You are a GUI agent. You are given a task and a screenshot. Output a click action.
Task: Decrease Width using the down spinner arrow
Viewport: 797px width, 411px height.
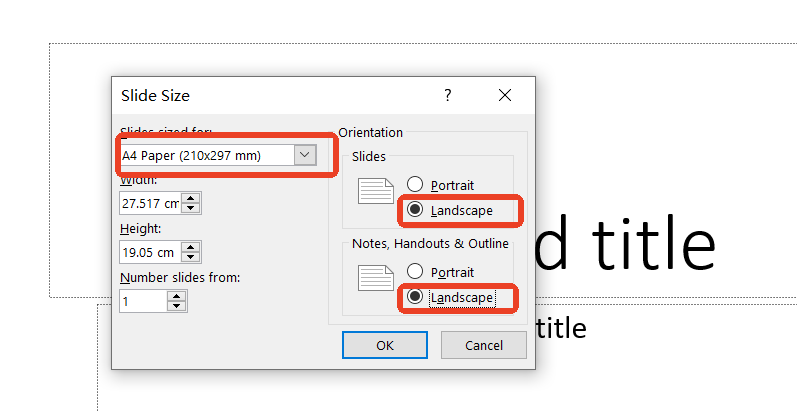pos(191,209)
